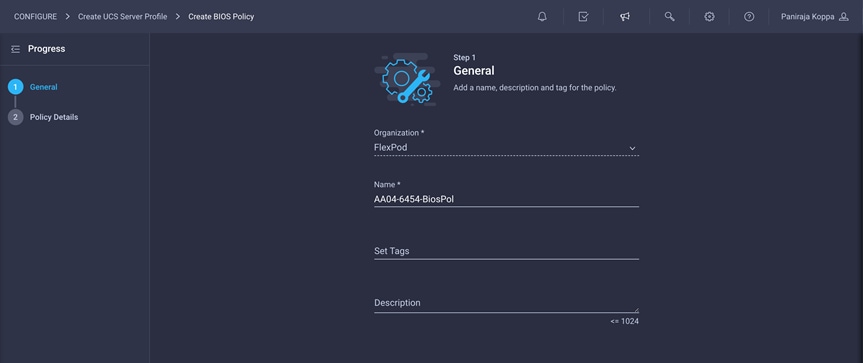
Task: Open the settings gear icon
Action: tap(709, 16)
